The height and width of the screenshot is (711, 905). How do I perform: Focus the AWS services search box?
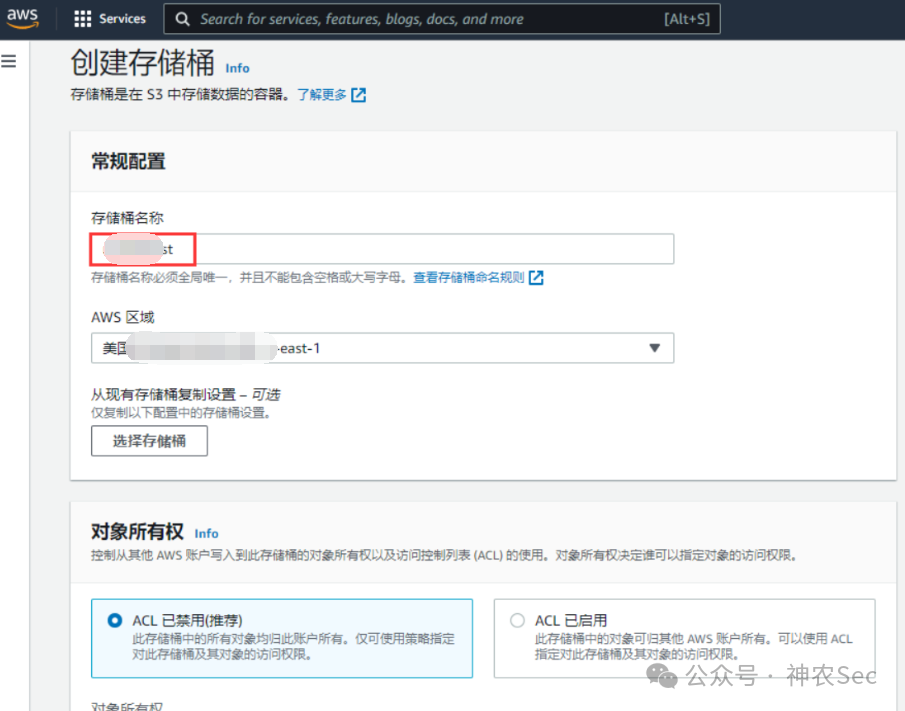(442, 19)
